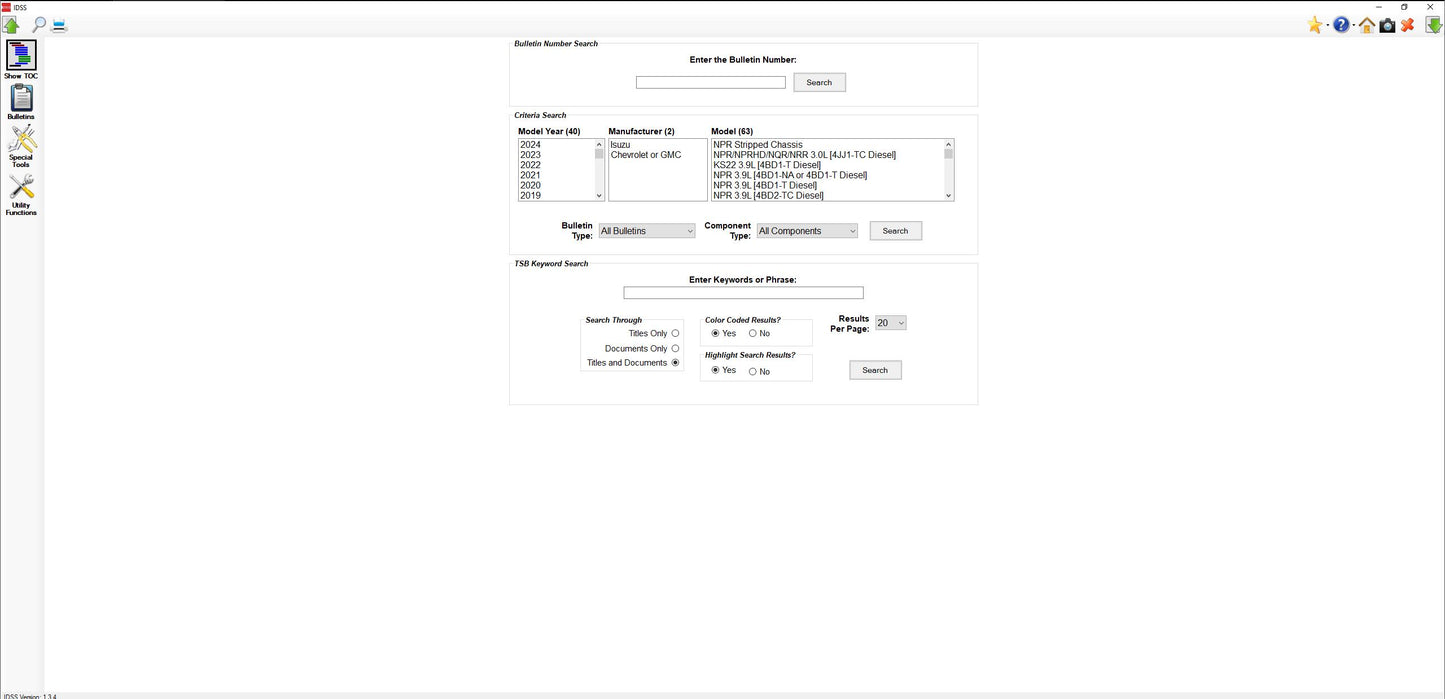This screenshot has height=699, width=1445.
Task: Open the Component Type dropdown
Action: tap(806, 230)
